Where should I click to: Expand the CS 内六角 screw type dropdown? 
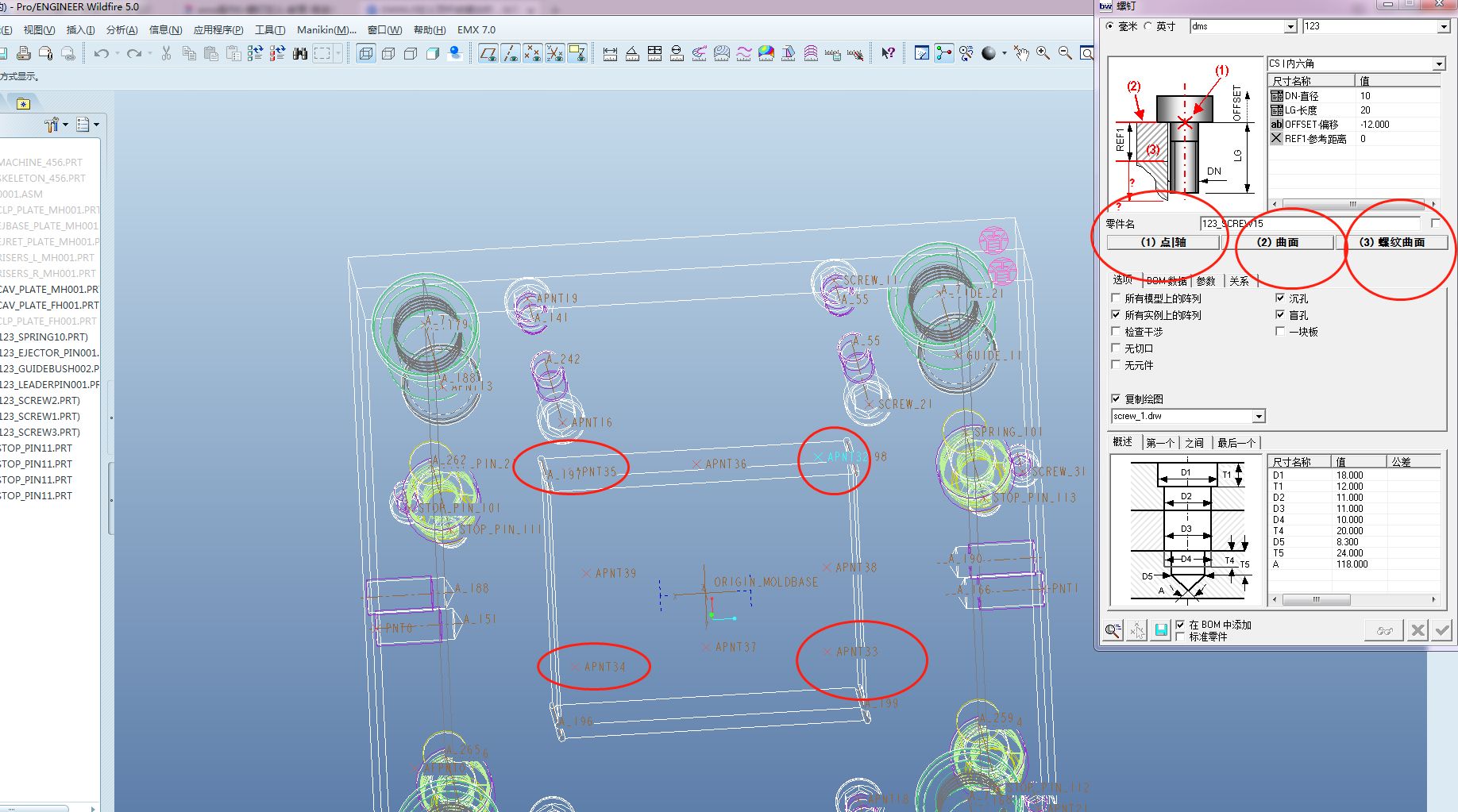click(x=1438, y=63)
